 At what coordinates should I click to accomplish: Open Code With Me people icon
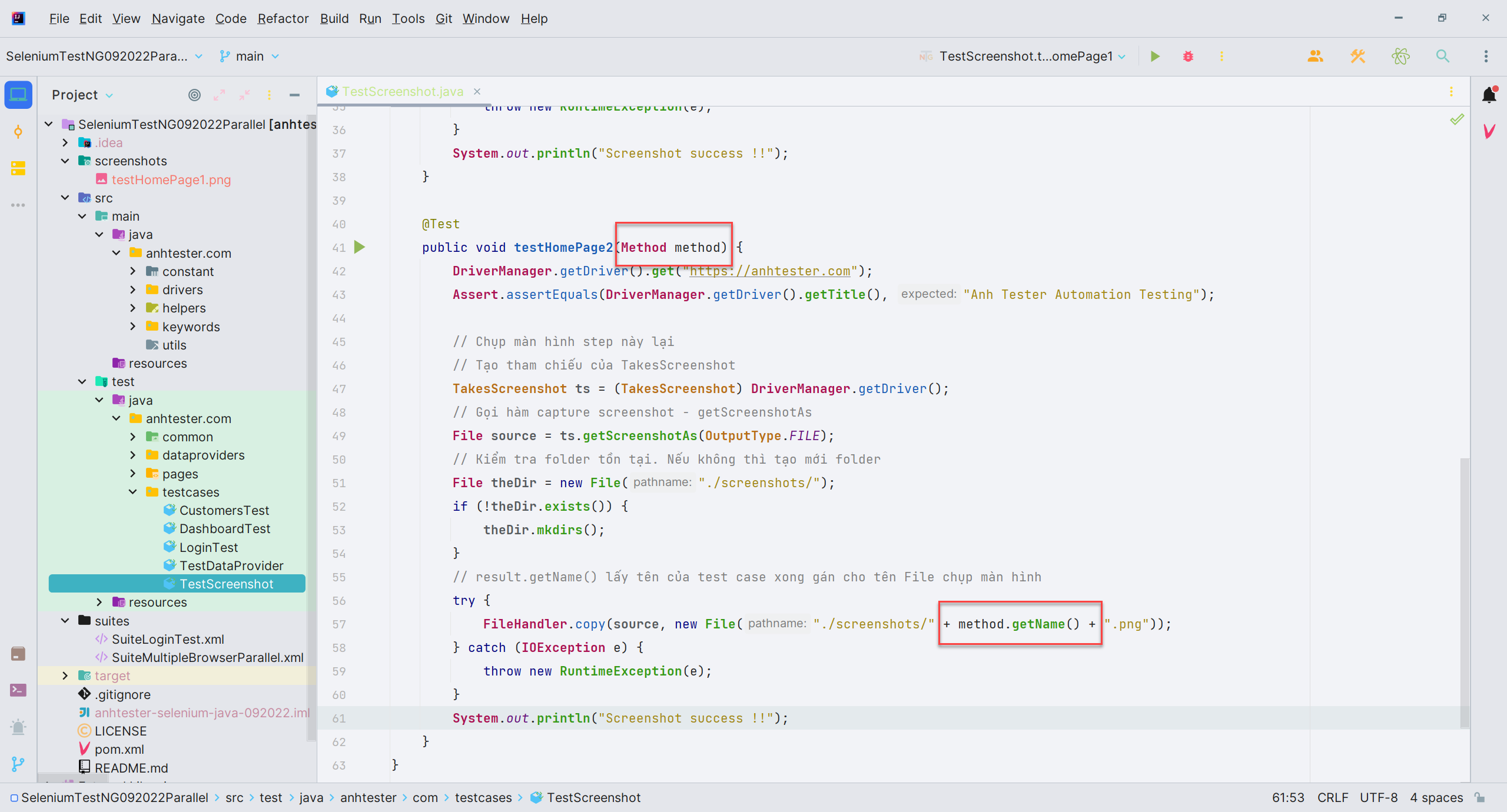click(x=1315, y=56)
